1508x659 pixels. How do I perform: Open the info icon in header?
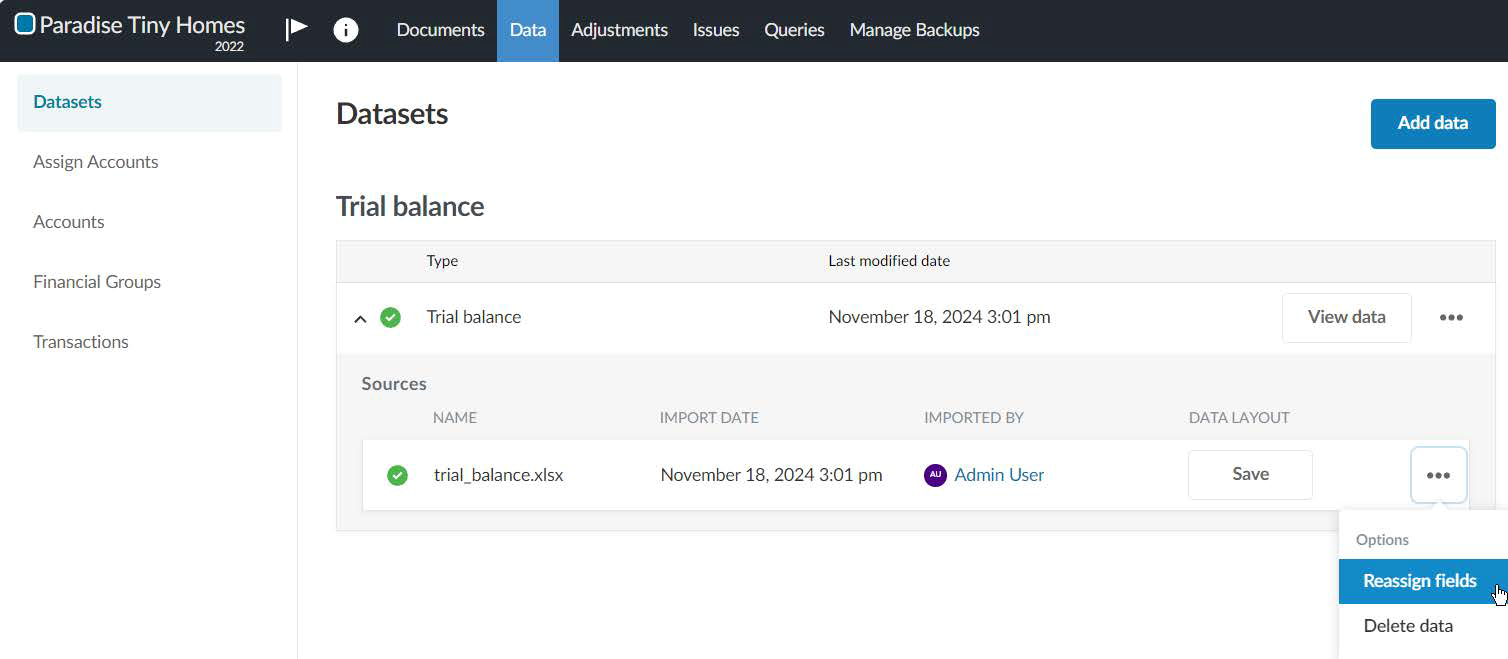(x=346, y=30)
